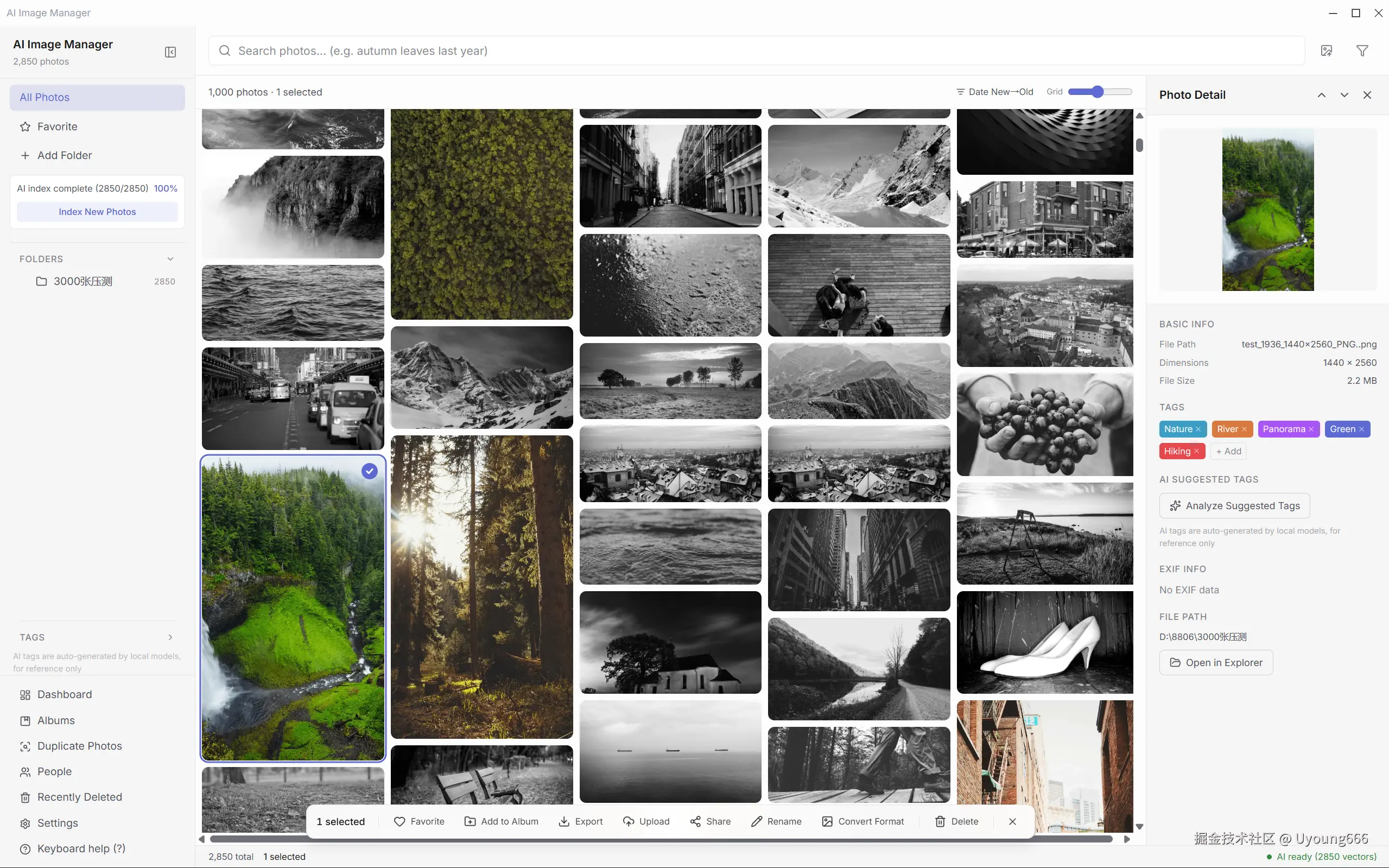Upload the selected photo
Image resolution: width=1389 pixels, height=868 pixels.
(x=646, y=821)
